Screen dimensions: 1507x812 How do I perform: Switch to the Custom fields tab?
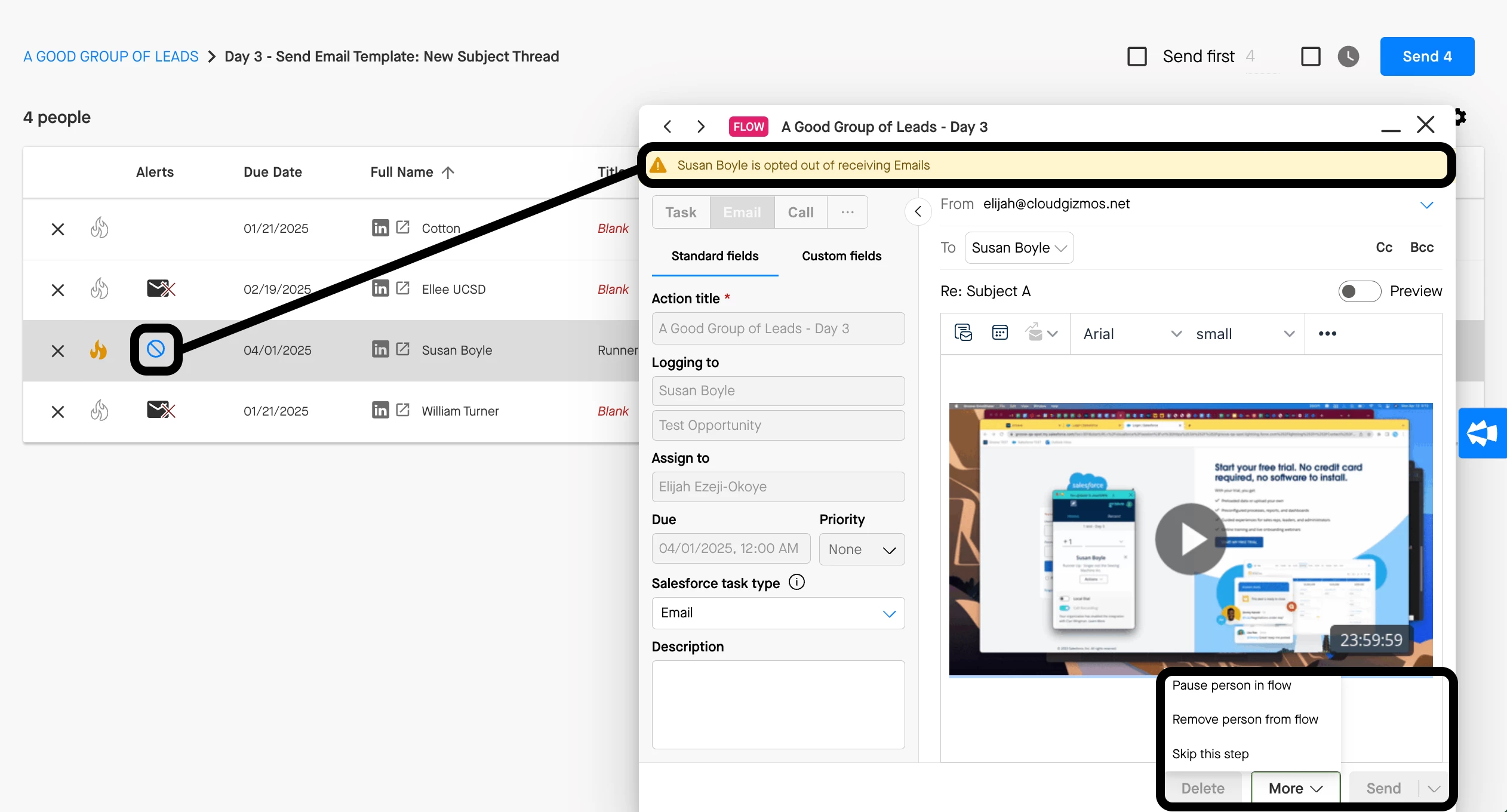click(x=841, y=256)
